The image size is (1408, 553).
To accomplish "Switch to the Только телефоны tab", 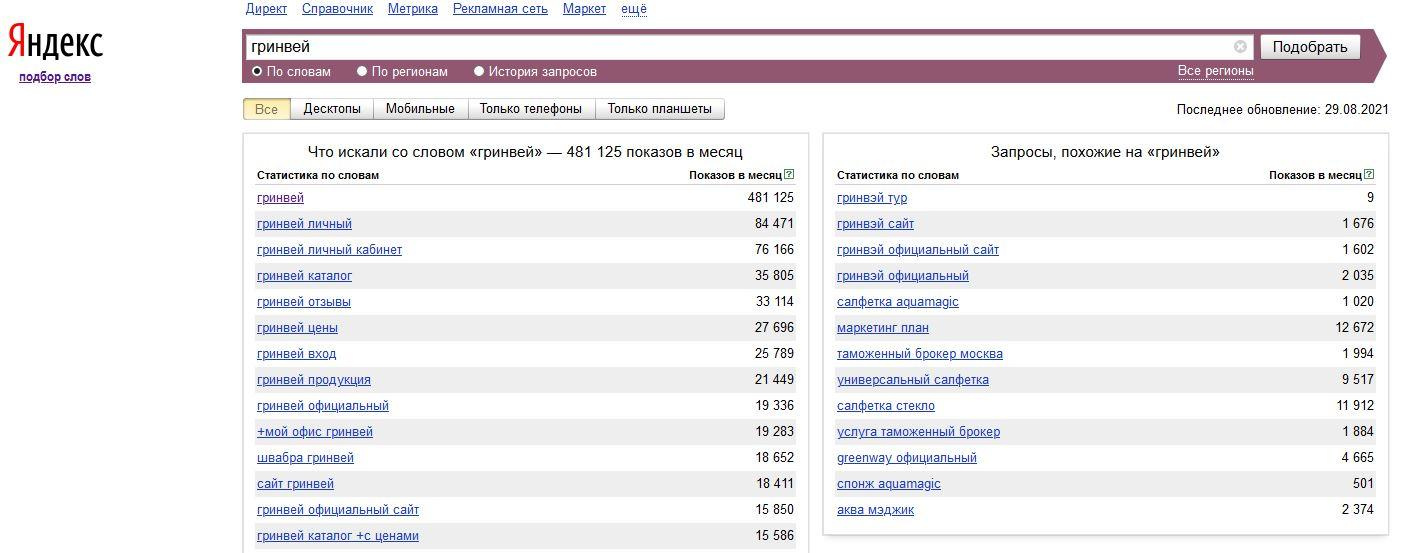I will [x=531, y=109].
